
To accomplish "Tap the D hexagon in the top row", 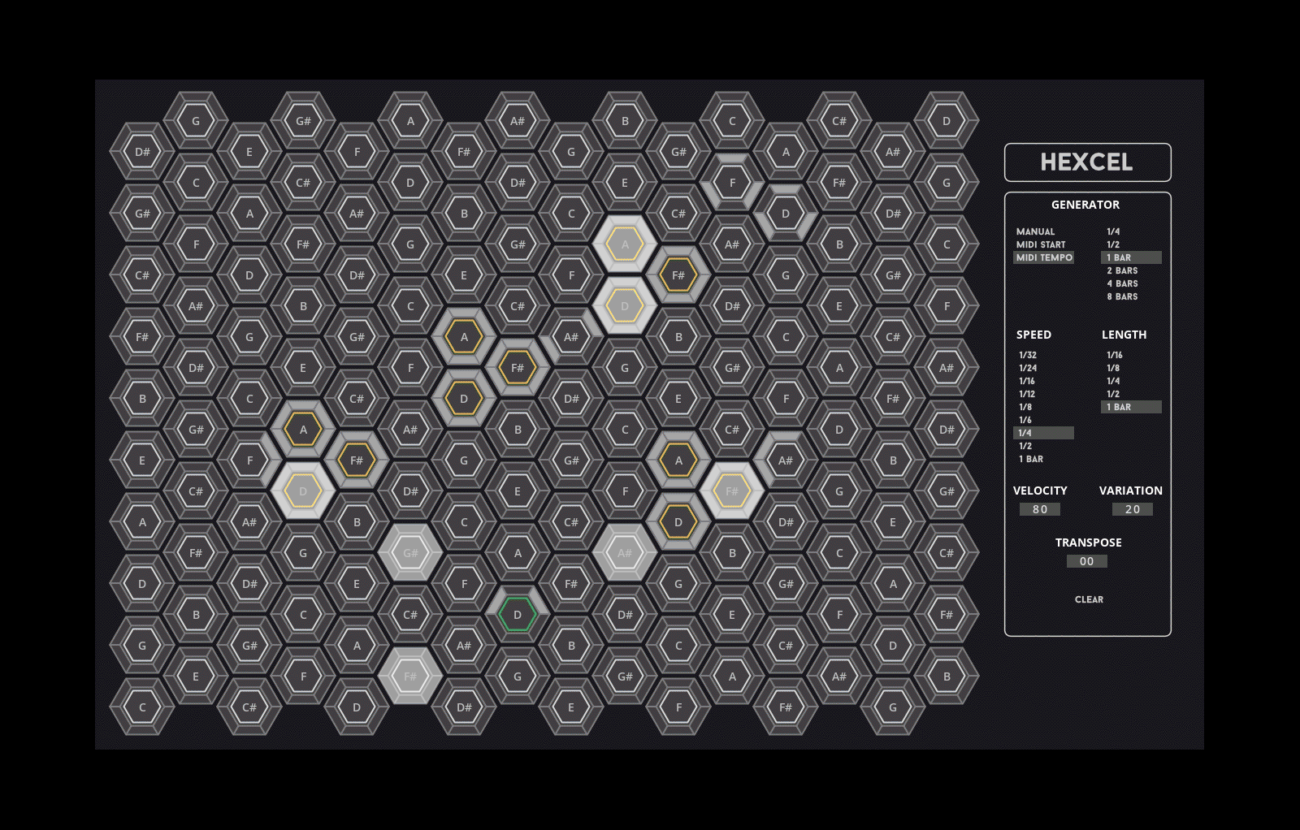I will tap(946, 121).
